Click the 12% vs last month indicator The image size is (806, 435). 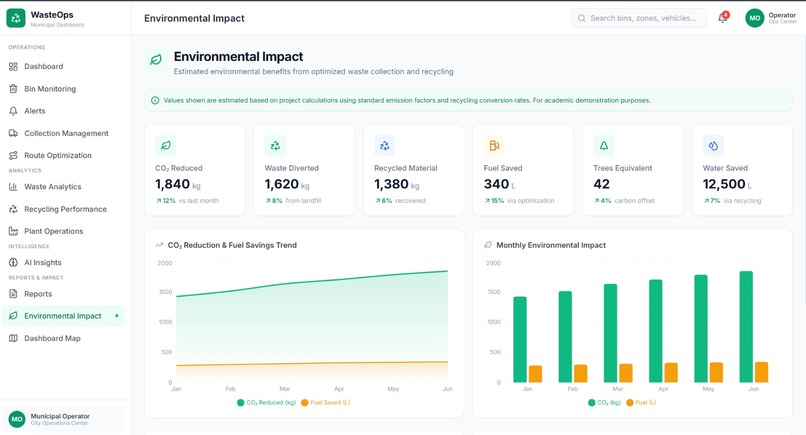coord(188,201)
